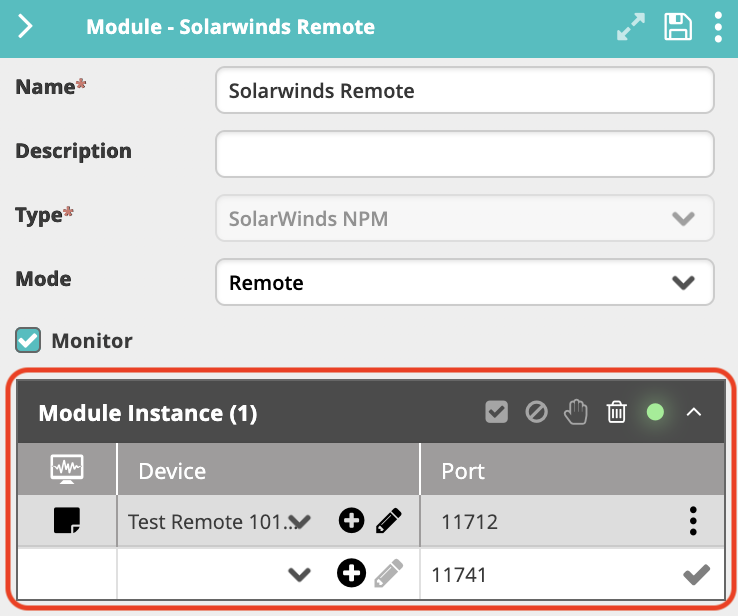Click port value 11712
Viewport: 738px width, 616px height.
click(x=469, y=522)
